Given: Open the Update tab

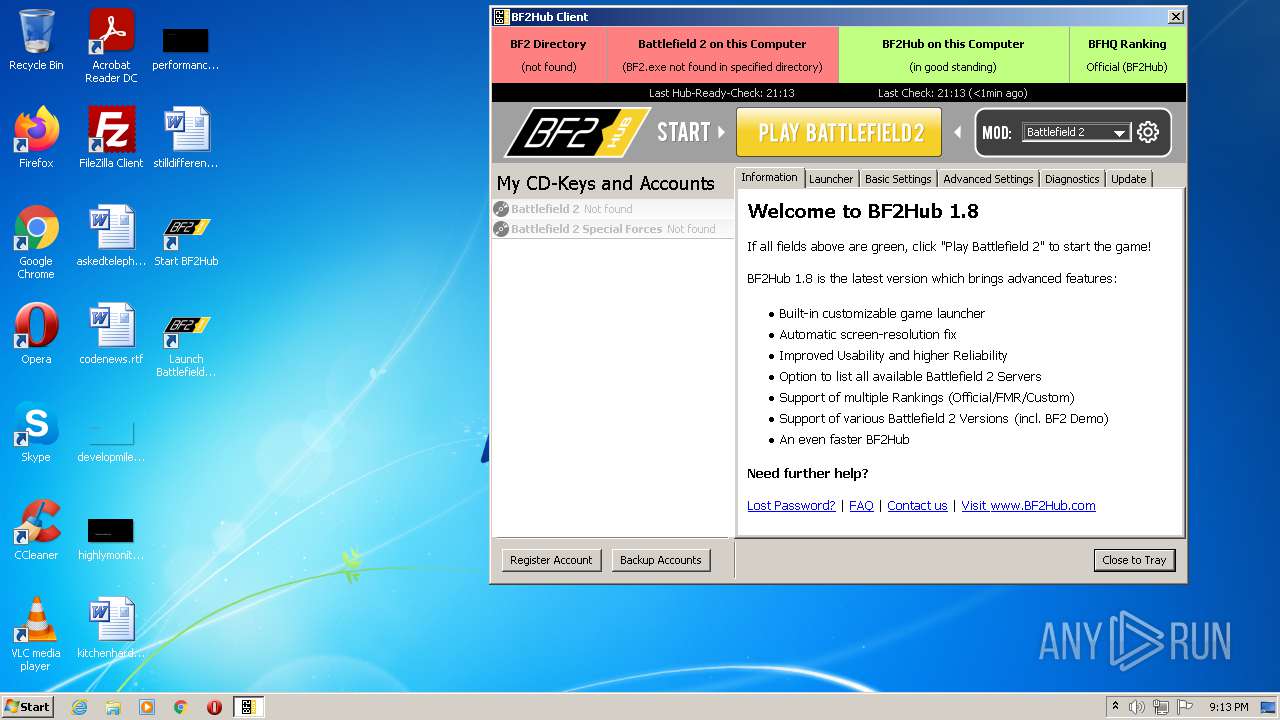Looking at the screenshot, I should click(x=1128, y=179).
